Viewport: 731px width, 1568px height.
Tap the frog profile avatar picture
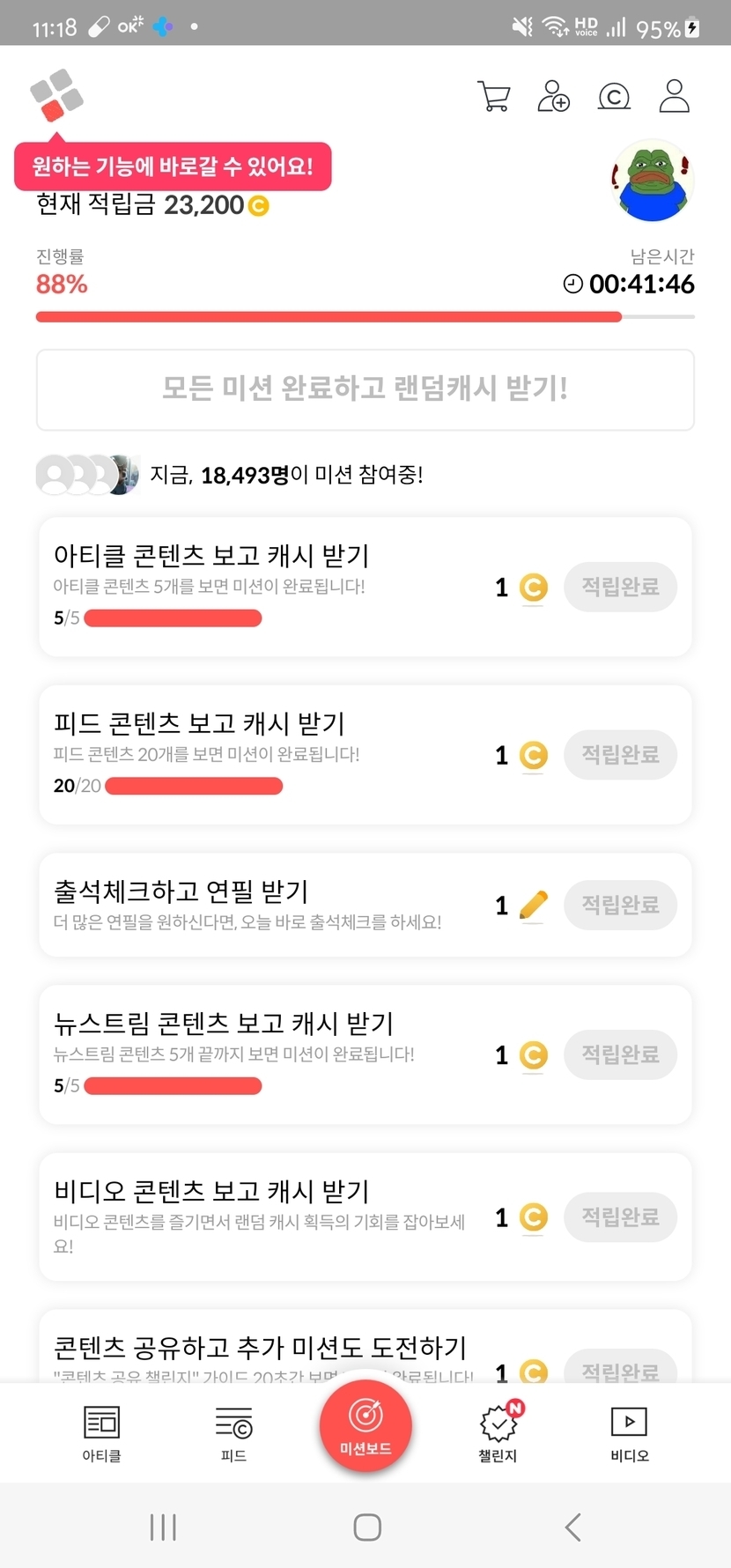pos(652,181)
